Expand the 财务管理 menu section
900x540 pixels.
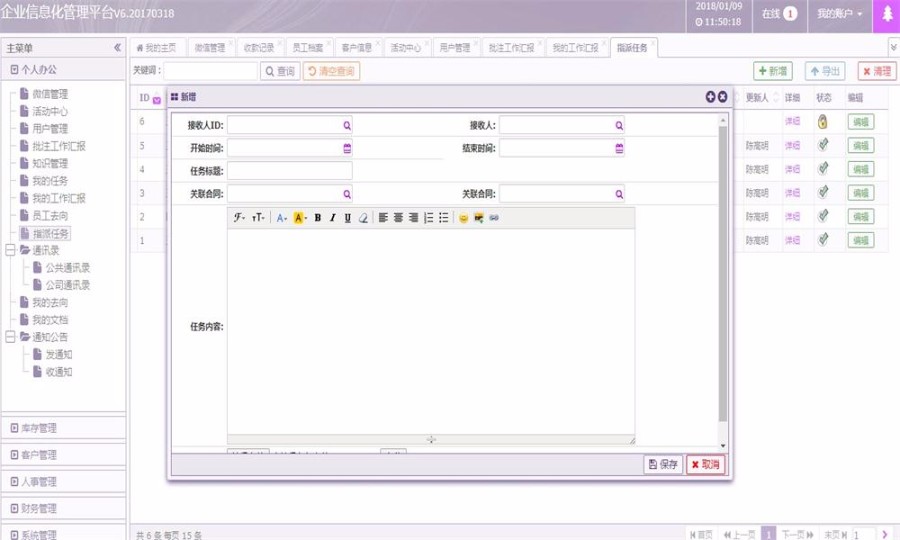click(x=64, y=508)
